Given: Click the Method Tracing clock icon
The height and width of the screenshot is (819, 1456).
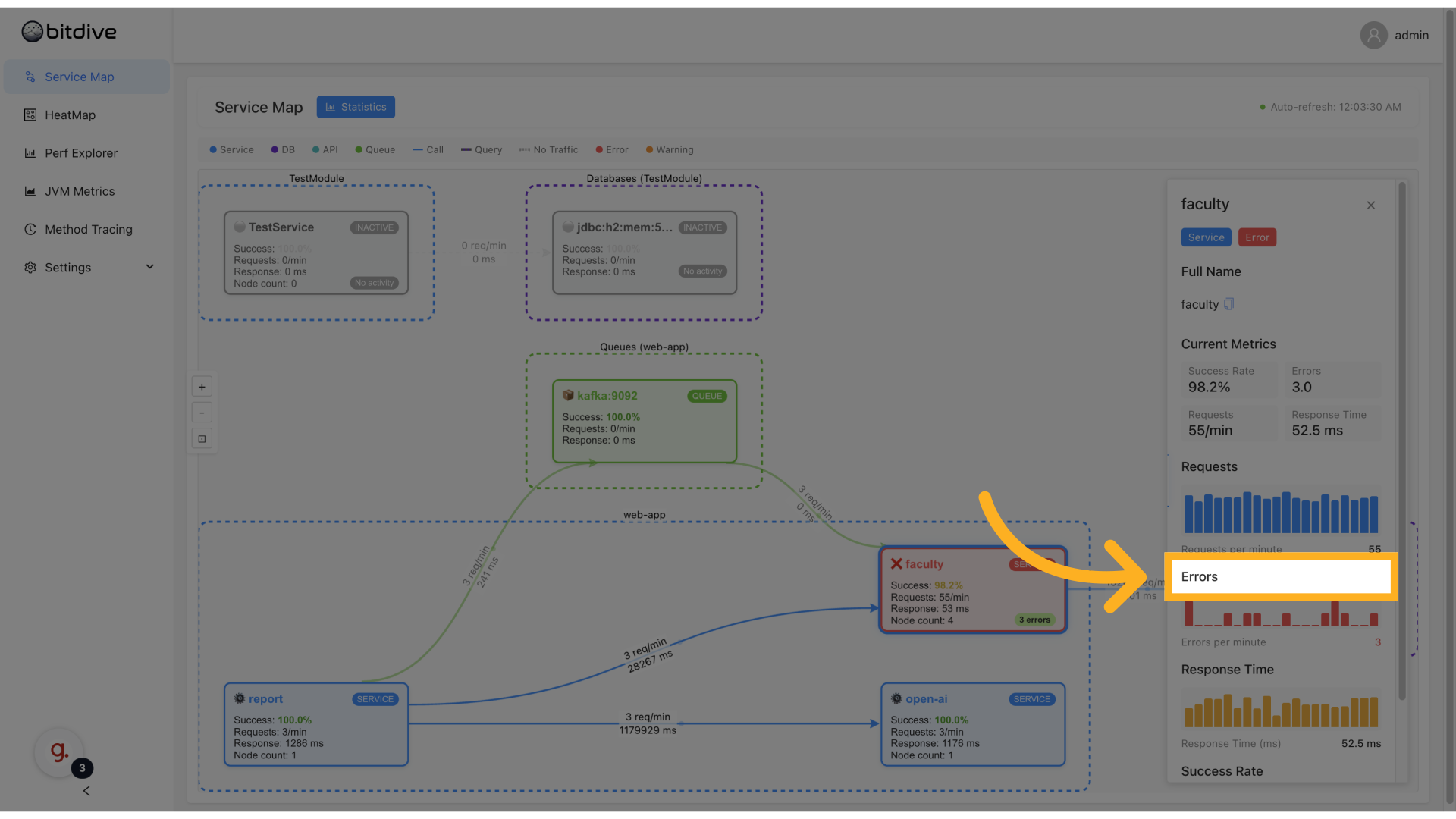Looking at the screenshot, I should pyautogui.click(x=30, y=229).
